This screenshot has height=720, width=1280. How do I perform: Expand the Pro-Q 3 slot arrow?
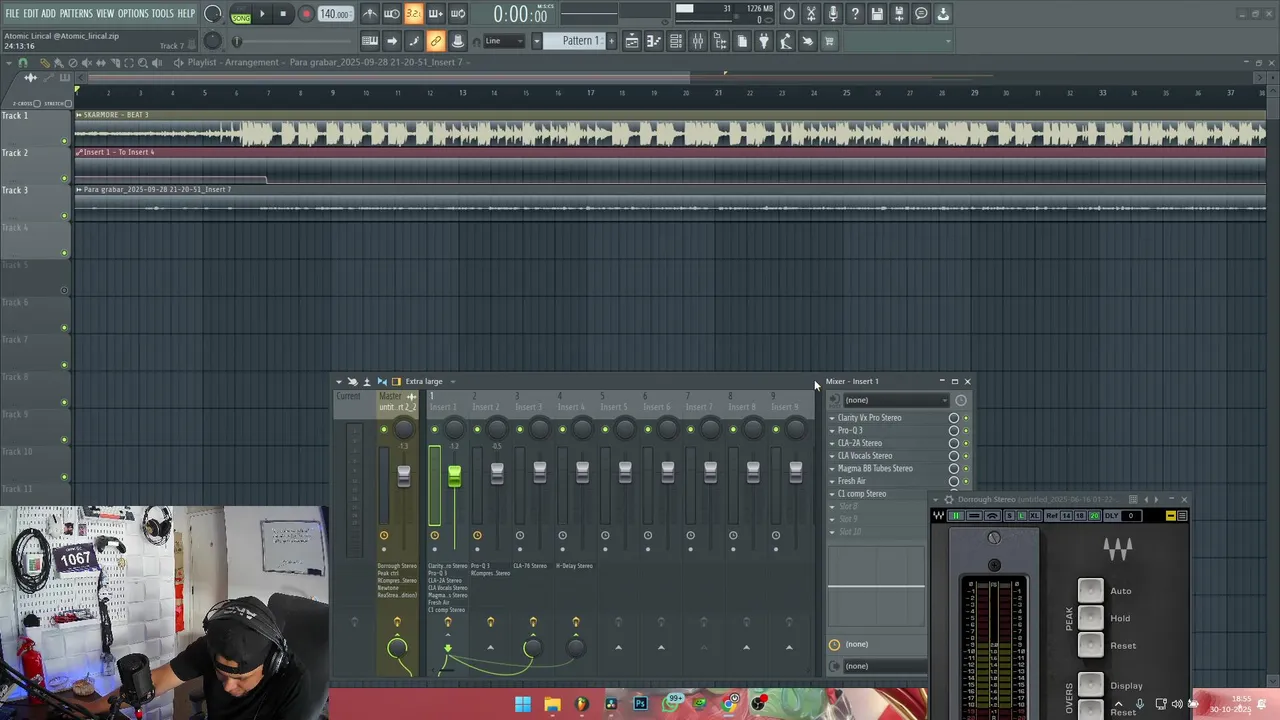pos(832,431)
